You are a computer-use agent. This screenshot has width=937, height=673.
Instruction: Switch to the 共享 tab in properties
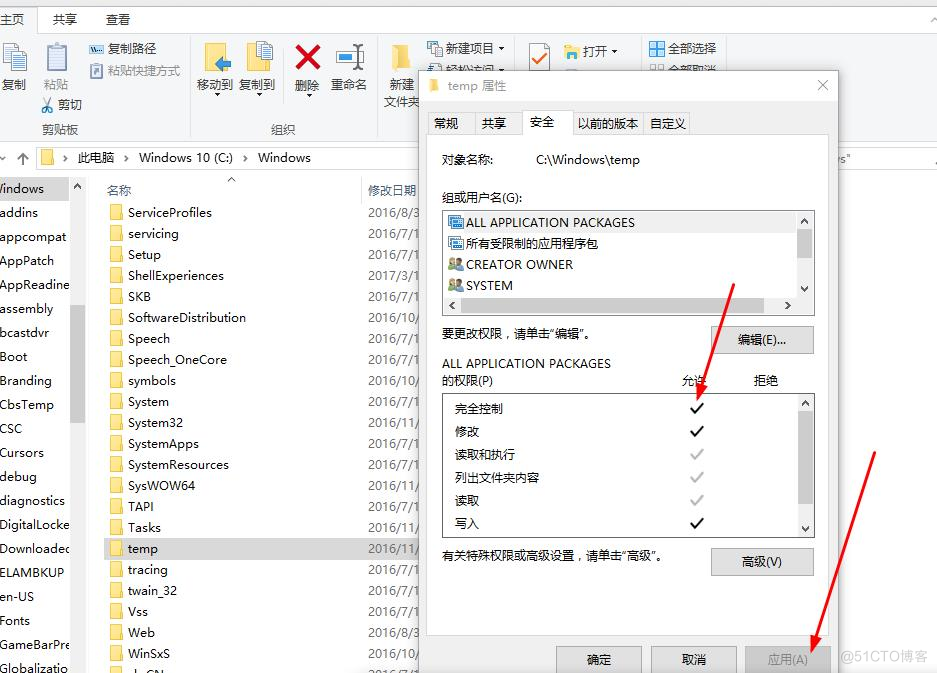click(494, 123)
